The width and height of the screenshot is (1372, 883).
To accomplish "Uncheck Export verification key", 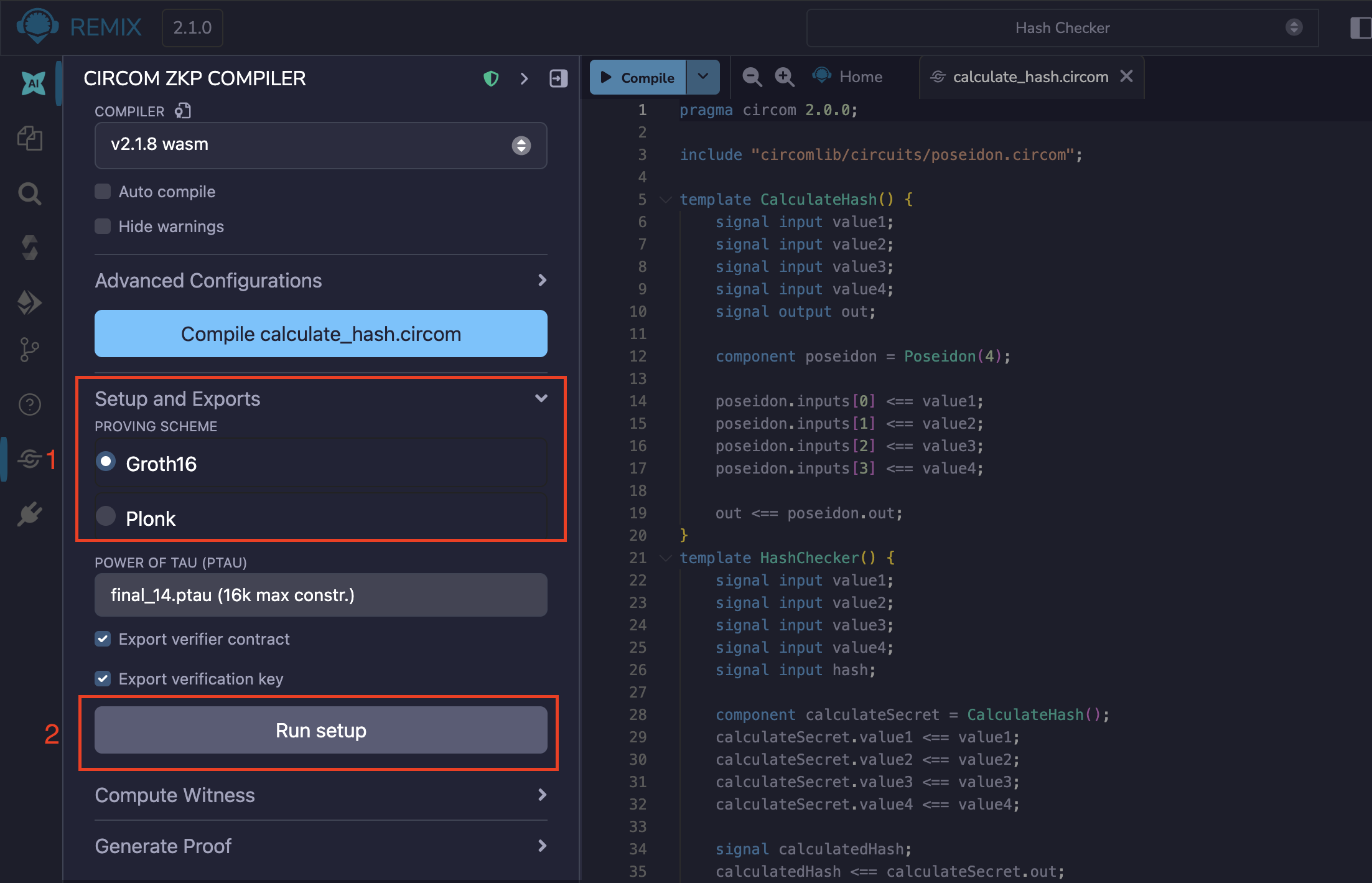I will pos(103,678).
